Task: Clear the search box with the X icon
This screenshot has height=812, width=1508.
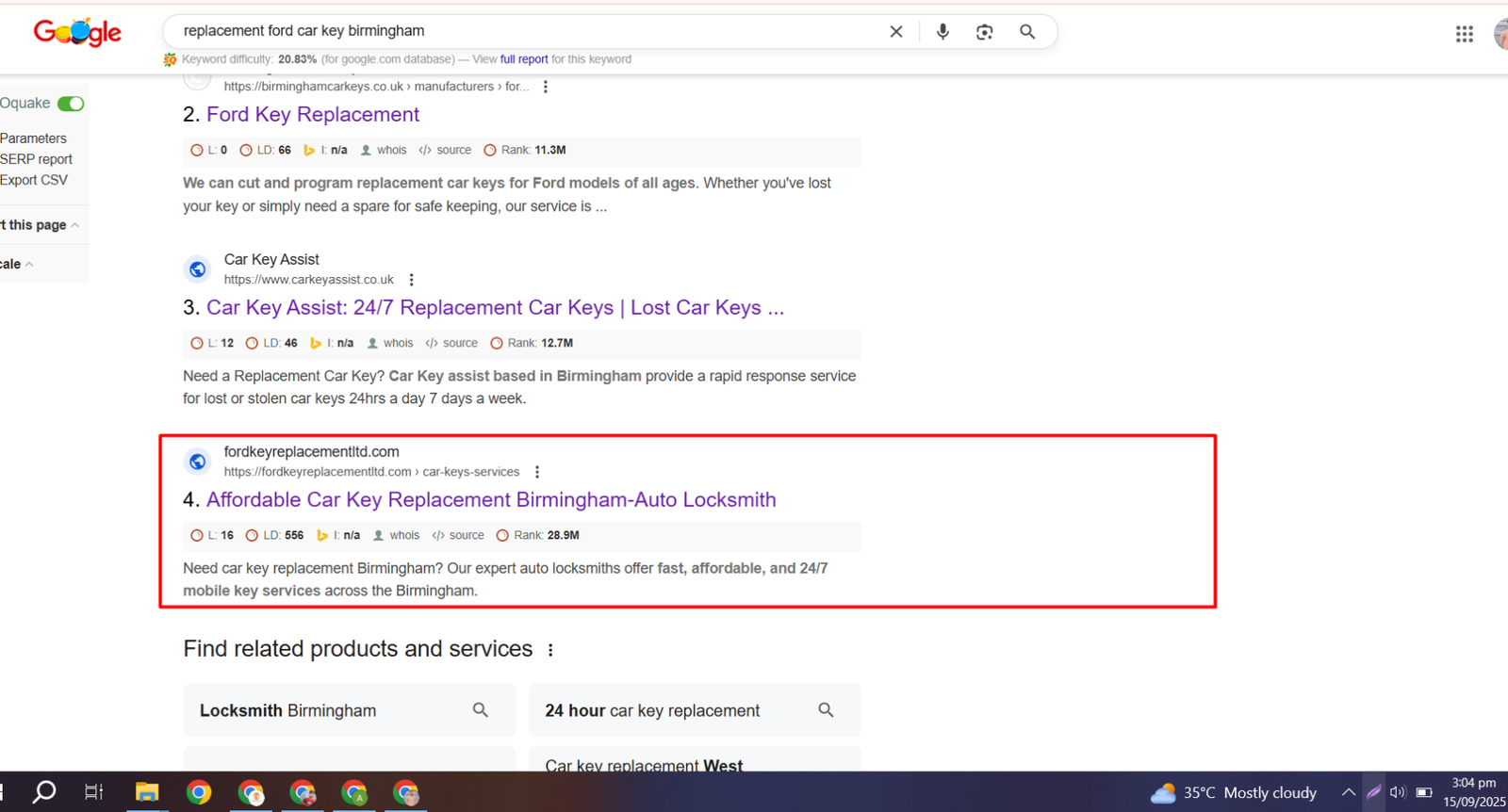Action: tap(895, 32)
